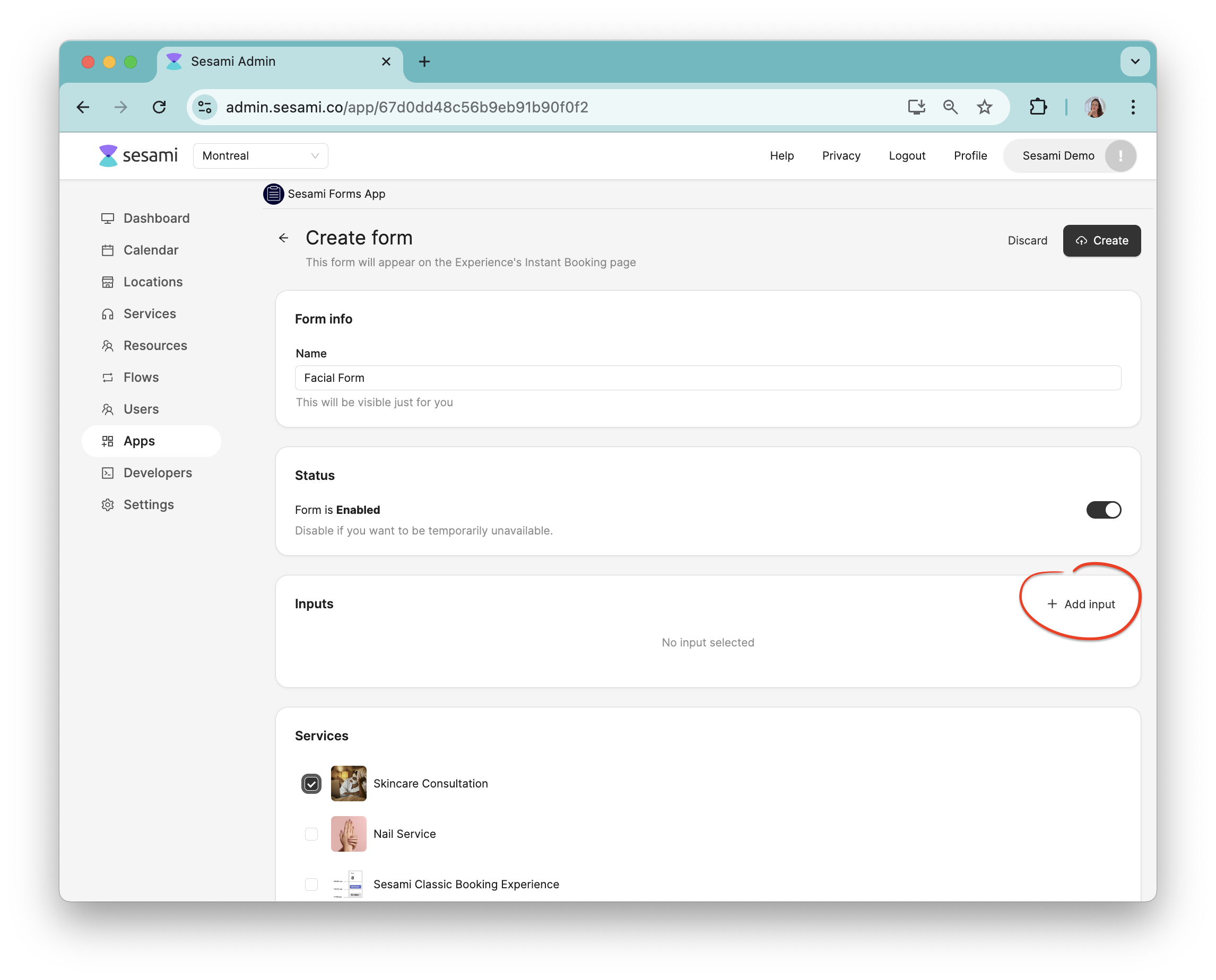
Task: Click the Skincare Consultation thumbnail
Action: pyautogui.click(x=349, y=784)
